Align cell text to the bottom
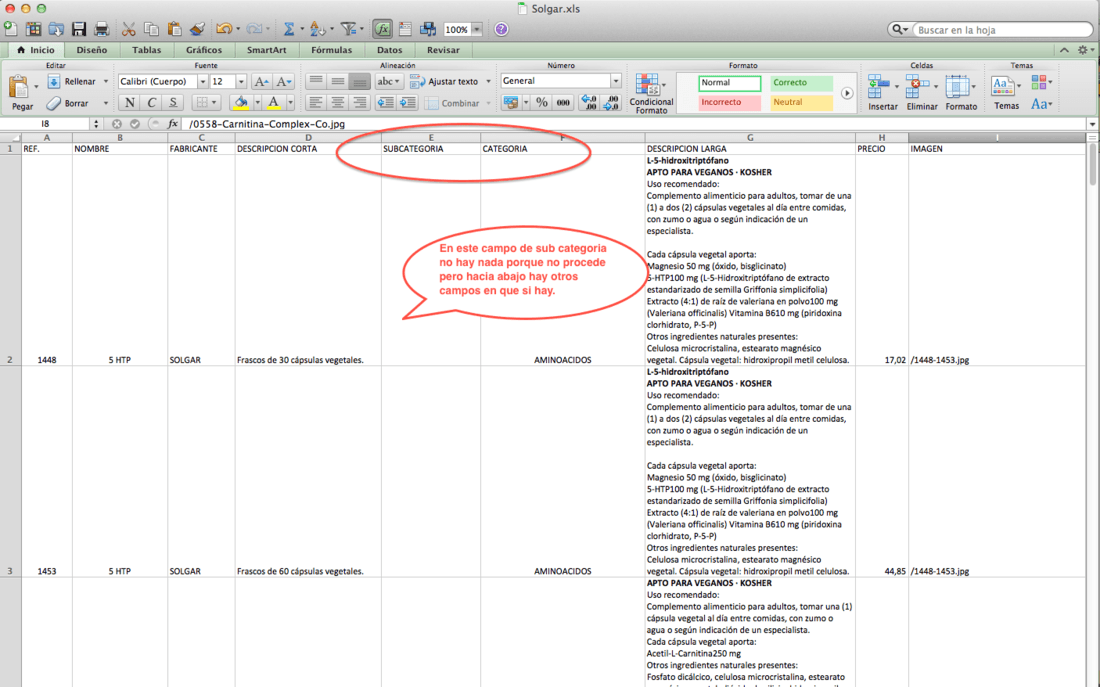Viewport: 1100px width, 687px height. click(x=360, y=81)
